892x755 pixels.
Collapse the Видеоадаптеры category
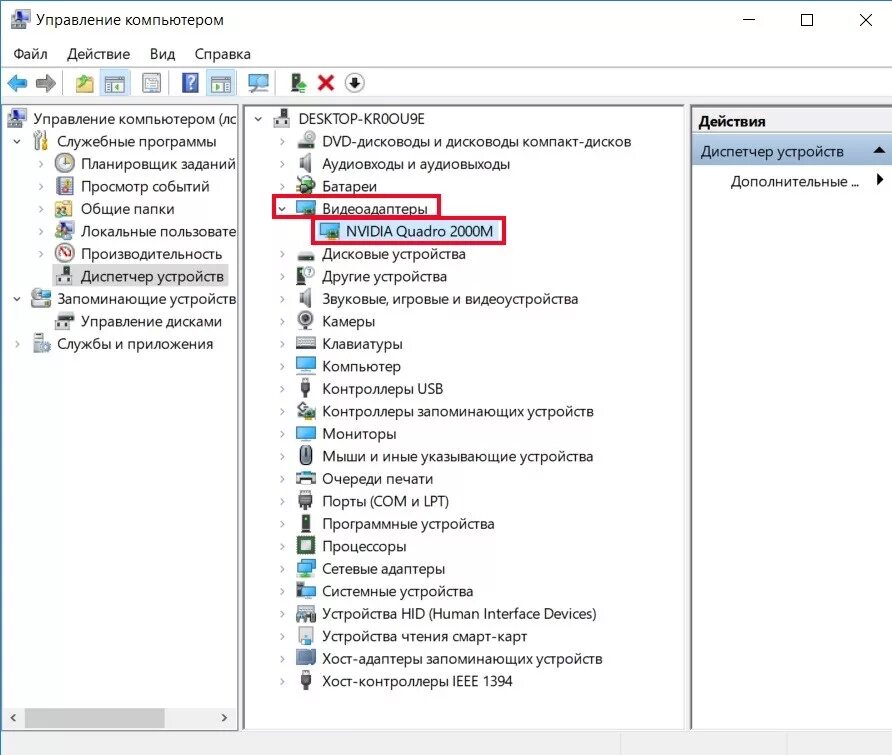coord(282,209)
